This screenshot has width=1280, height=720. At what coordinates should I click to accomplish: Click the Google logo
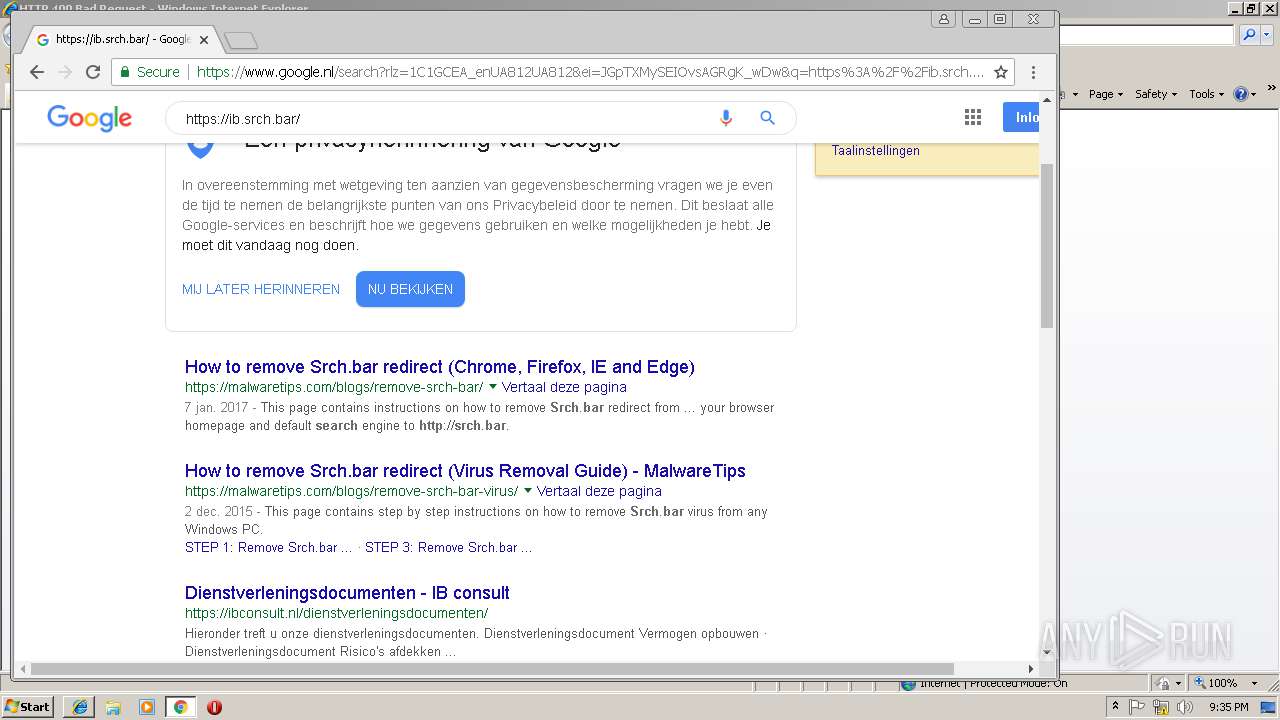click(x=89, y=118)
